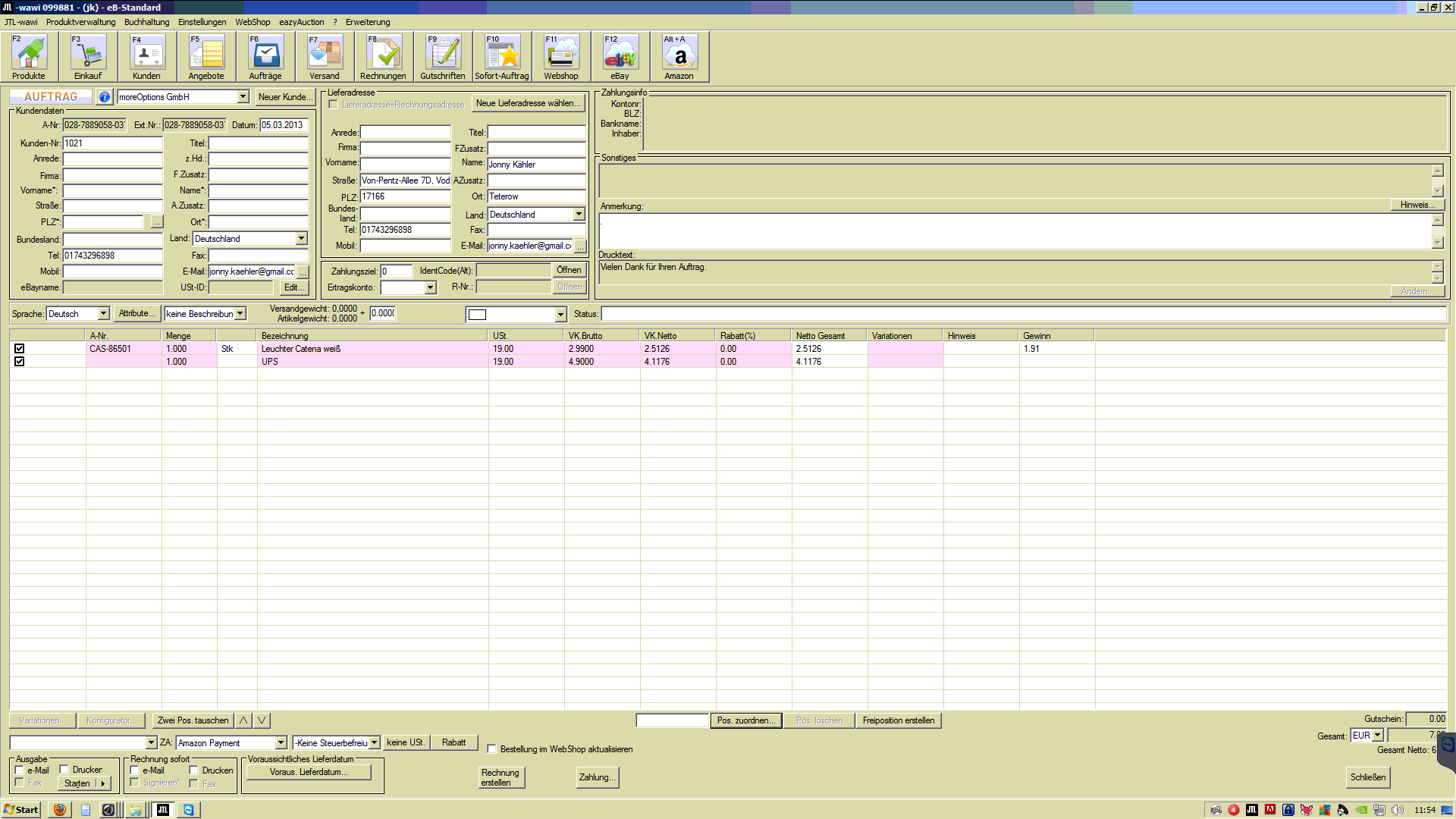The height and width of the screenshot is (819, 1456).
Task: Click the Zwei Pos. tauschen button
Action: 193,720
